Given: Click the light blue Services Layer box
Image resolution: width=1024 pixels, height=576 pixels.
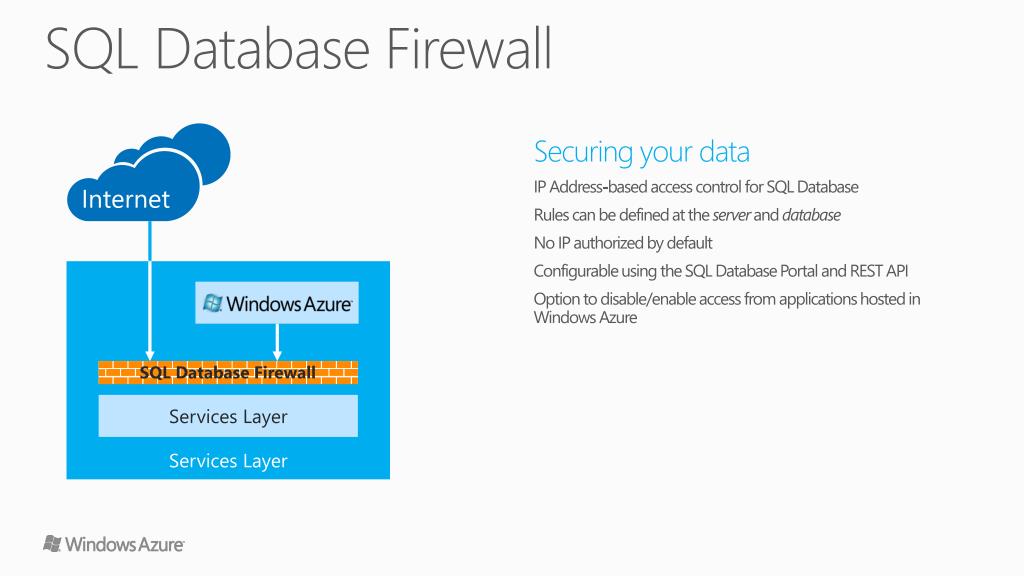Looking at the screenshot, I should tap(228, 416).
